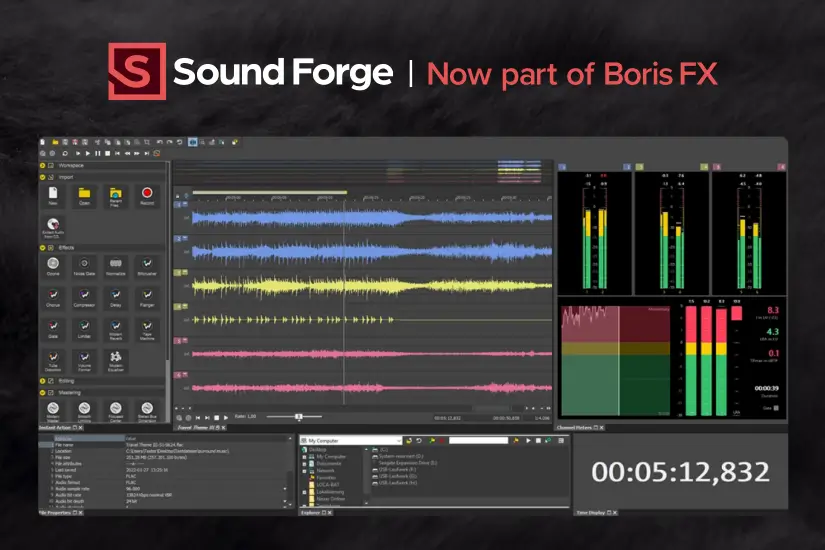The height and width of the screenshot is (550, 825).
Task: Collapse the Mastering section
Action: click(43, 392)
